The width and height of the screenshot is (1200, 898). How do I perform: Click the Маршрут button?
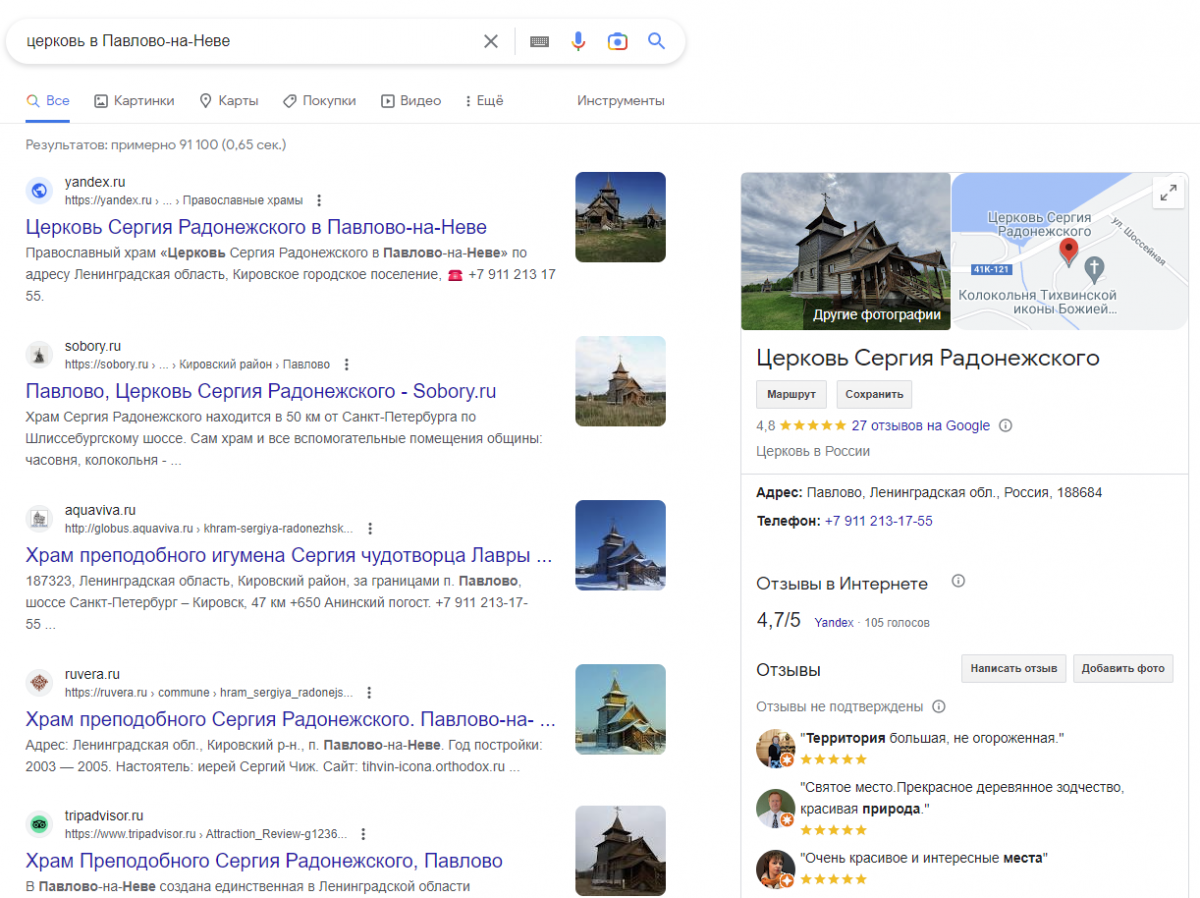(791, 394)
